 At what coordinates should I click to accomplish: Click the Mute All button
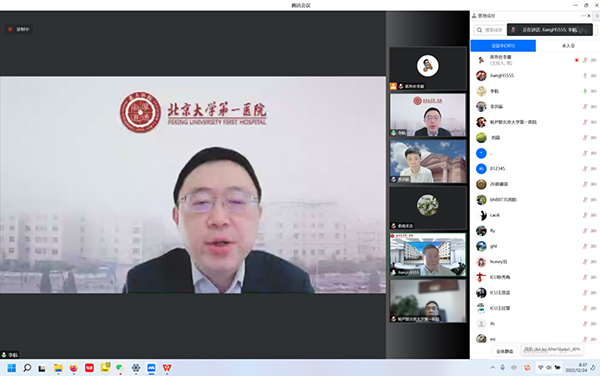pyautogui.click(x=504, y=351)
